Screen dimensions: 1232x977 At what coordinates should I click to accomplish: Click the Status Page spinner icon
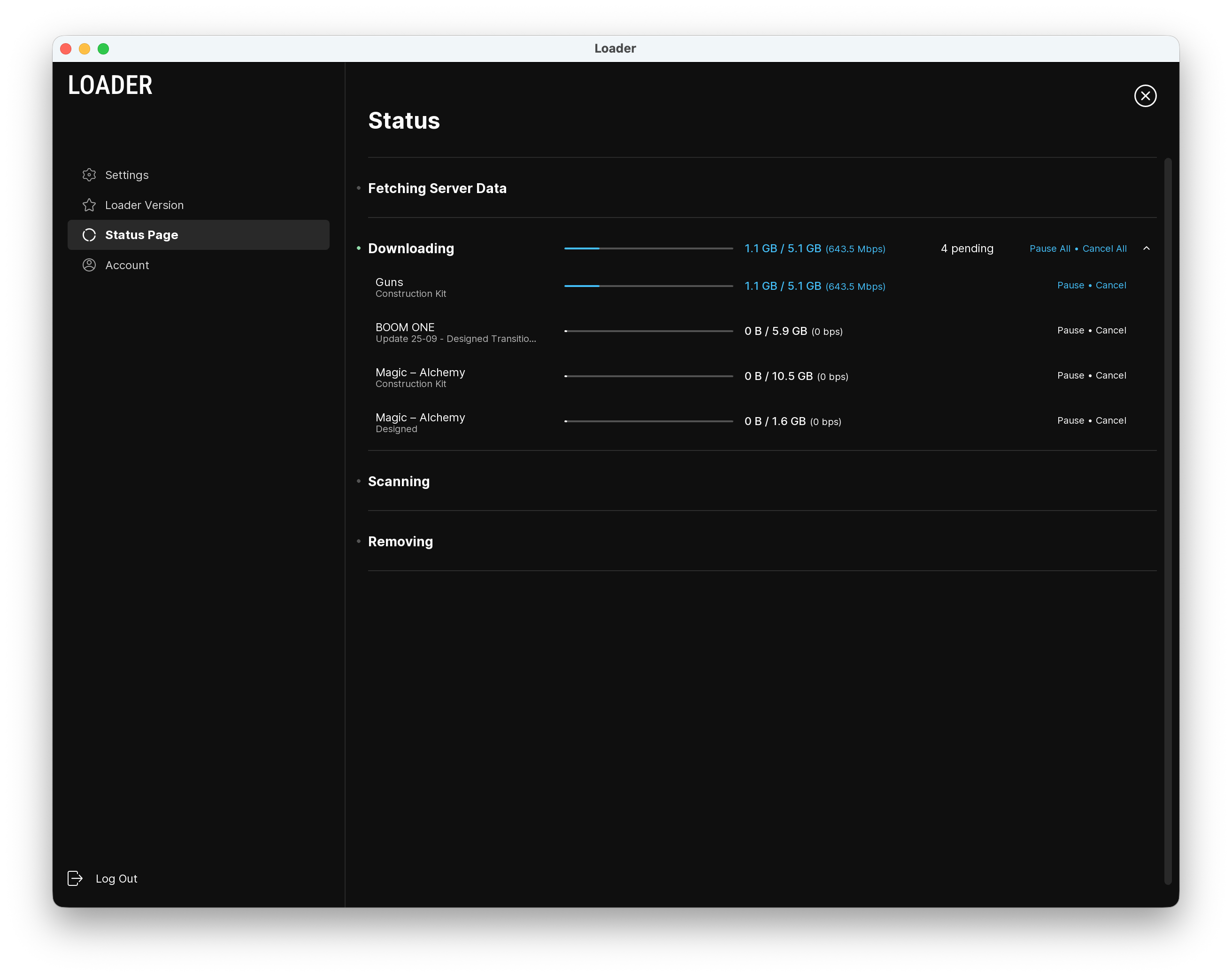point(89,235)
